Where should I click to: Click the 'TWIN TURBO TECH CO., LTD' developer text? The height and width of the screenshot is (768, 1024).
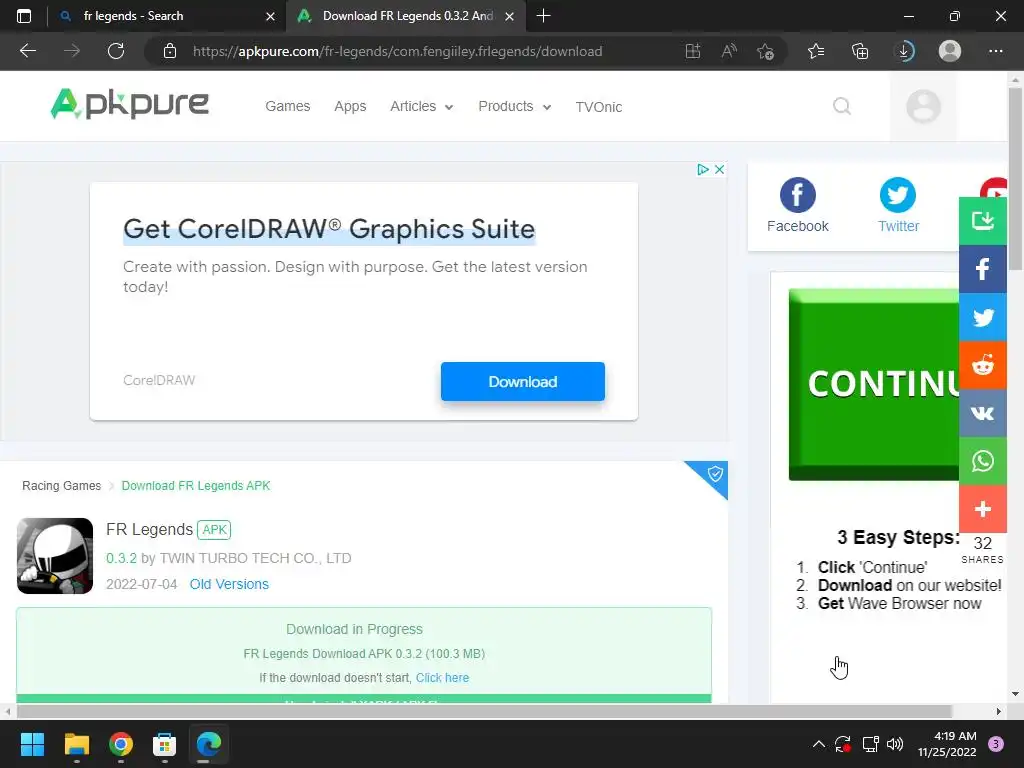[255, 558]
